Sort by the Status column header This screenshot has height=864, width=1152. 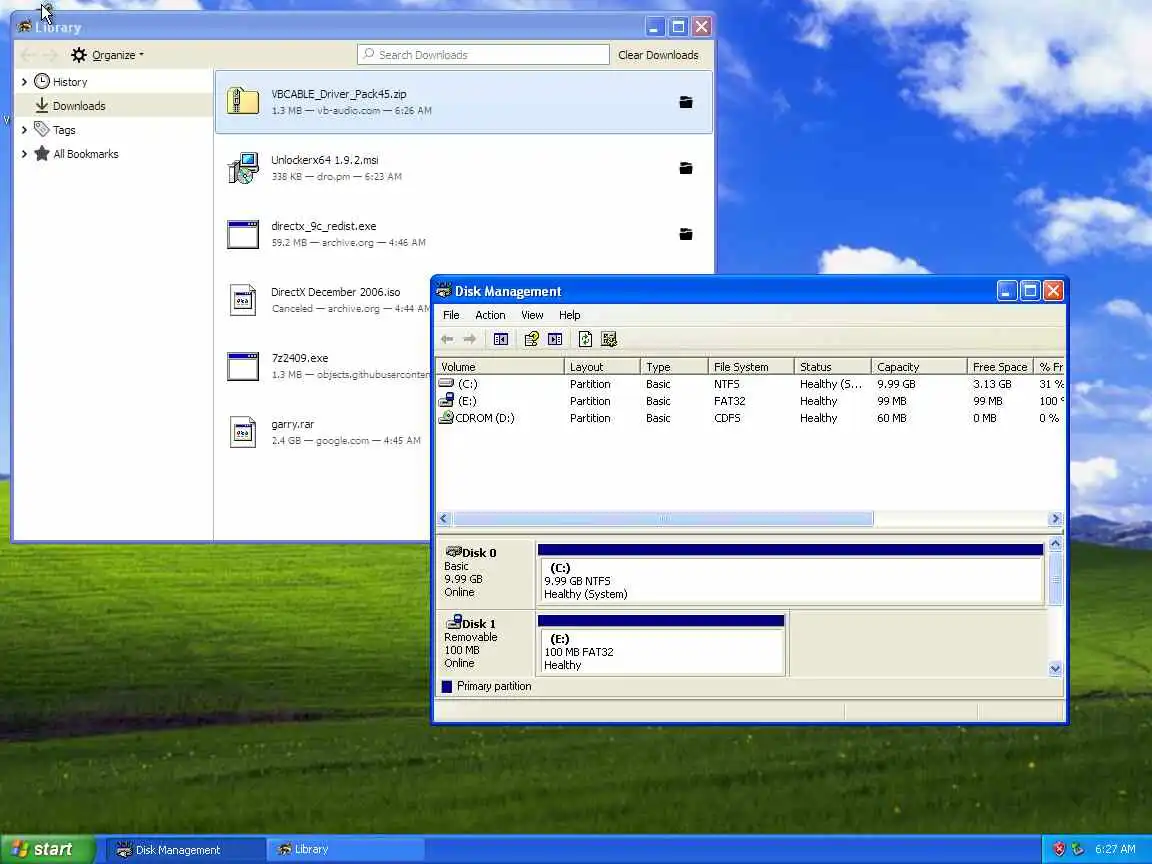click(x=832, y=367)
